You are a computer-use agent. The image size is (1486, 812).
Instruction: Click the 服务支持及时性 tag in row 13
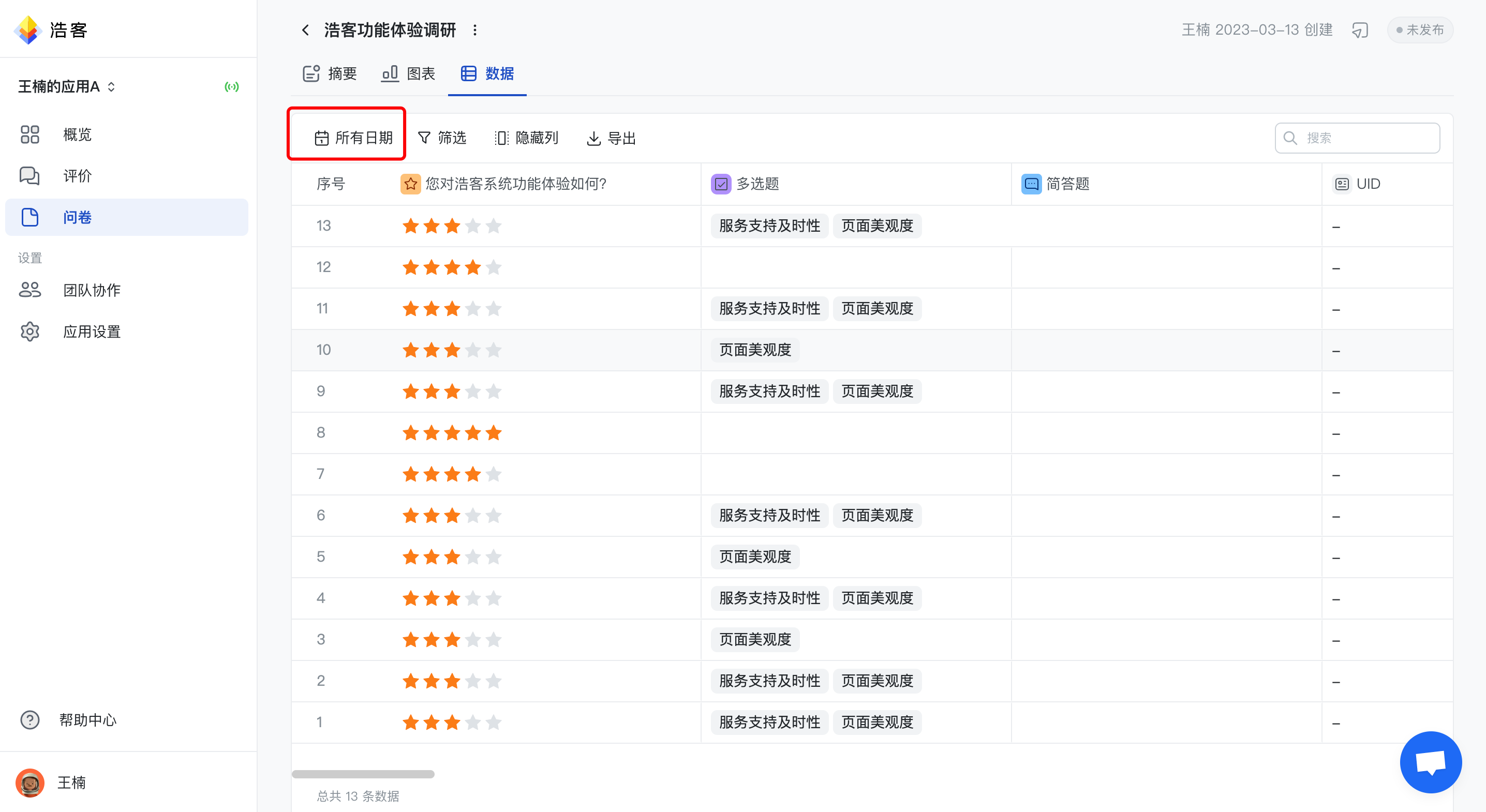(769, 226)
